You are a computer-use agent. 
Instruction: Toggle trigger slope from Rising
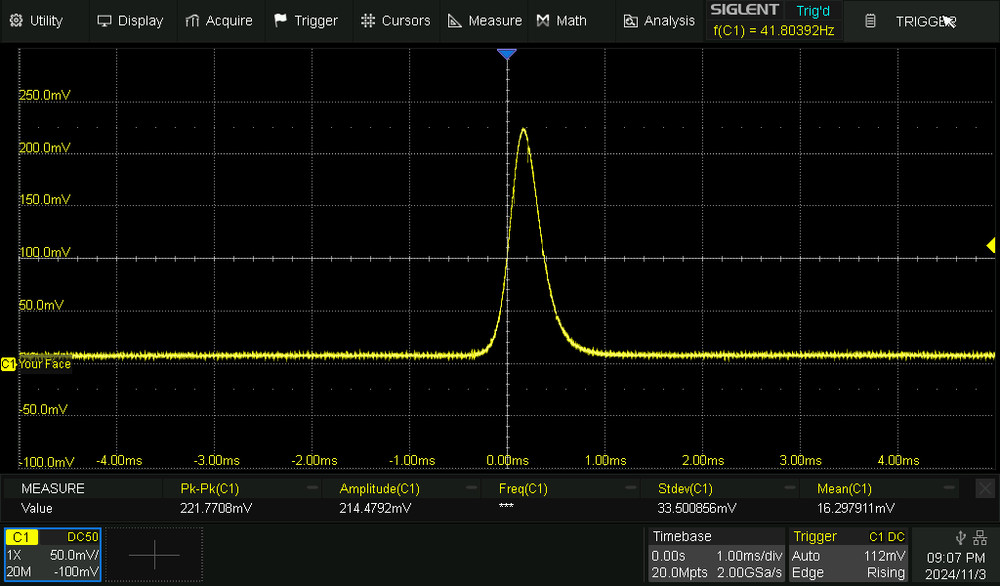point(885,572)
